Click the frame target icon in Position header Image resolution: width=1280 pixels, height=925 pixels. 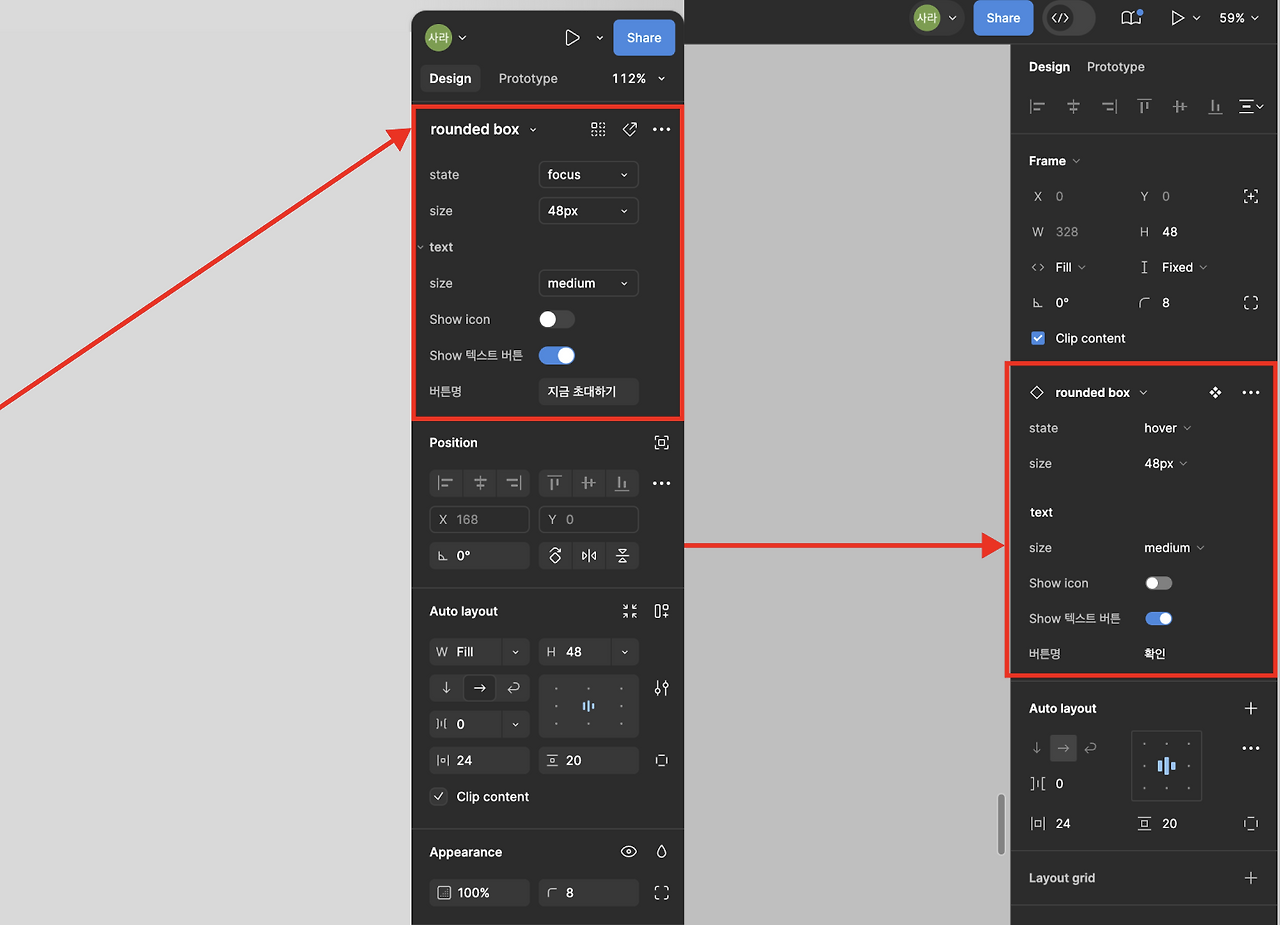tap(661, 443)
